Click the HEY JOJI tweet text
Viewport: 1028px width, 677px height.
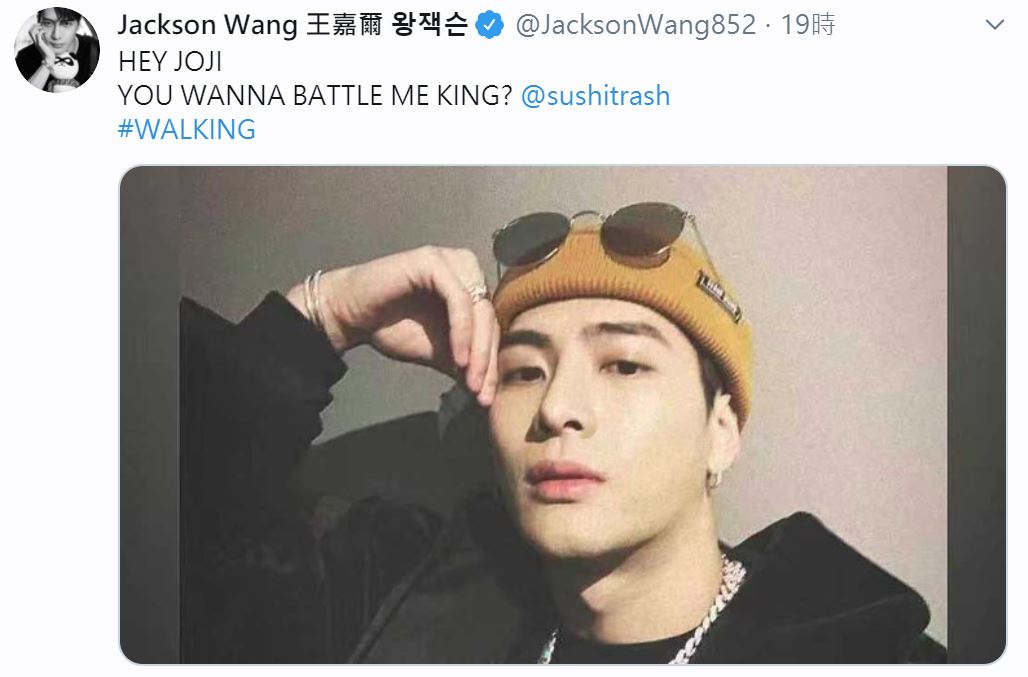pyautogui.click(x=170, y=62)
